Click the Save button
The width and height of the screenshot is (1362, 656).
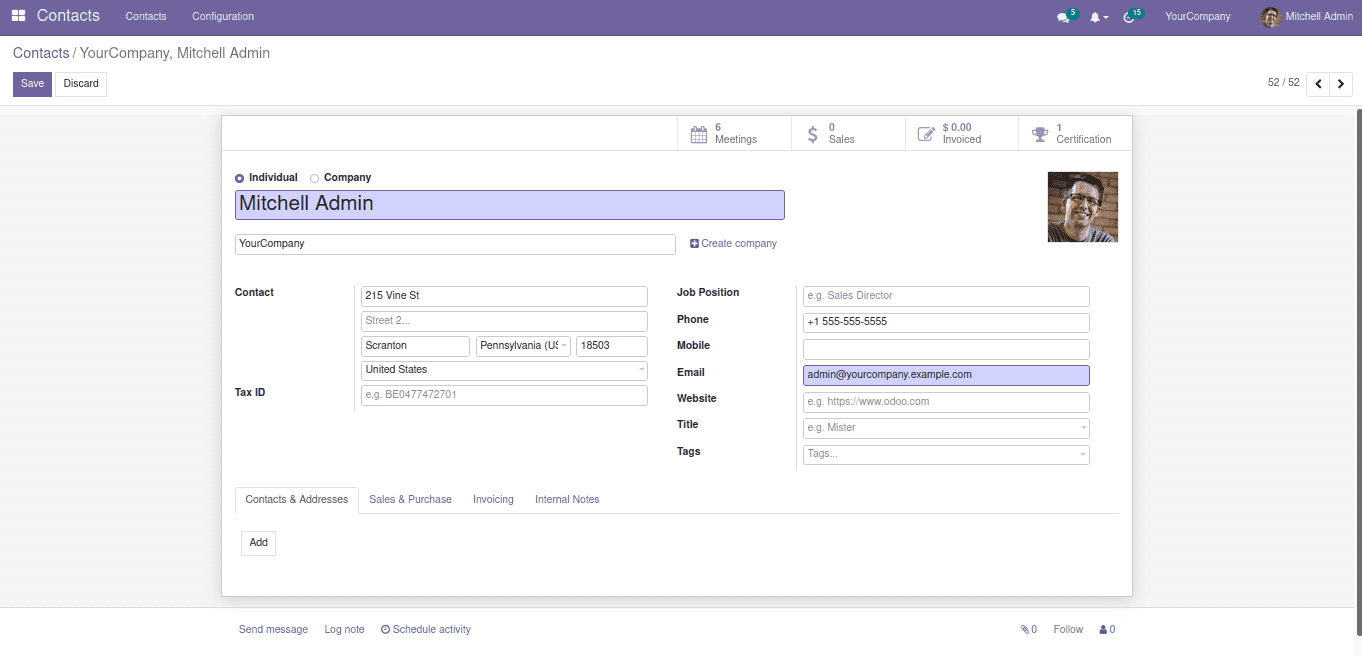[32, 84]
